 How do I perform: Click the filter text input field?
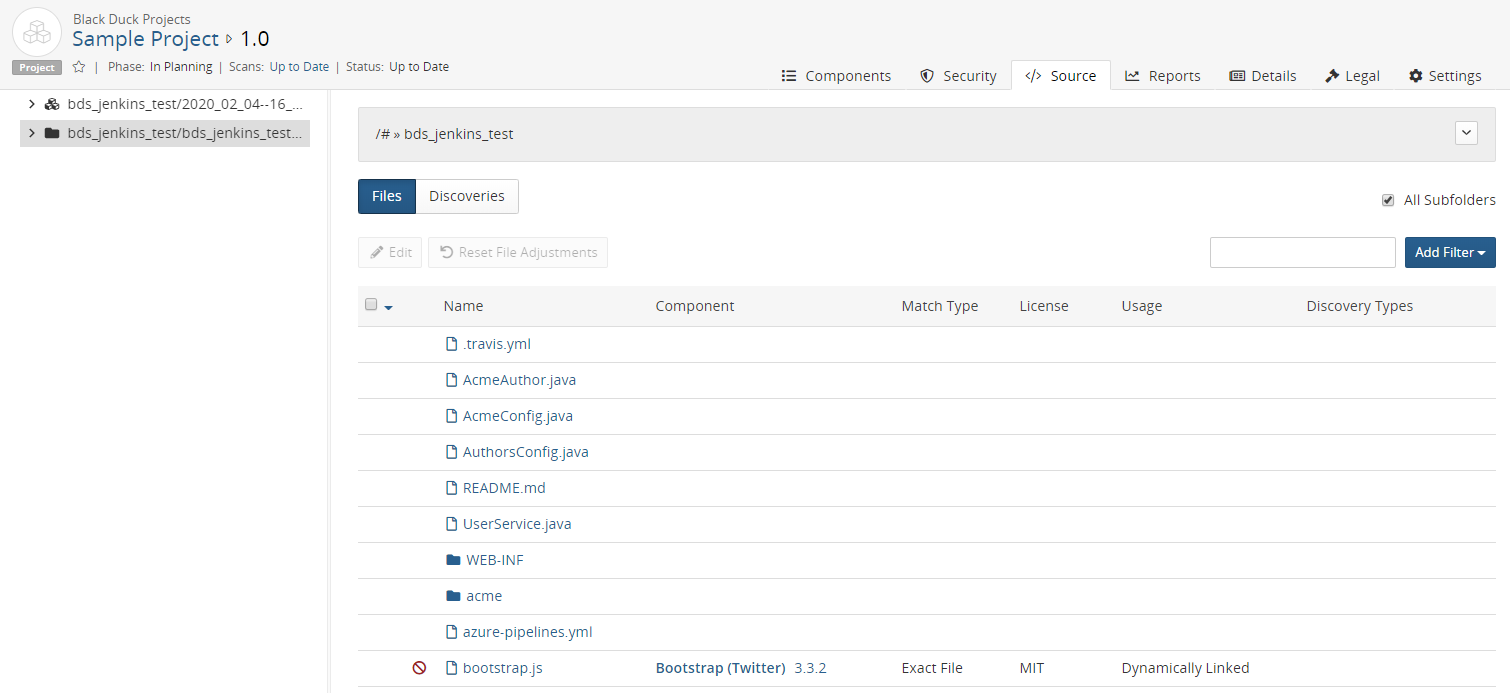click(x=1302, y=253)
